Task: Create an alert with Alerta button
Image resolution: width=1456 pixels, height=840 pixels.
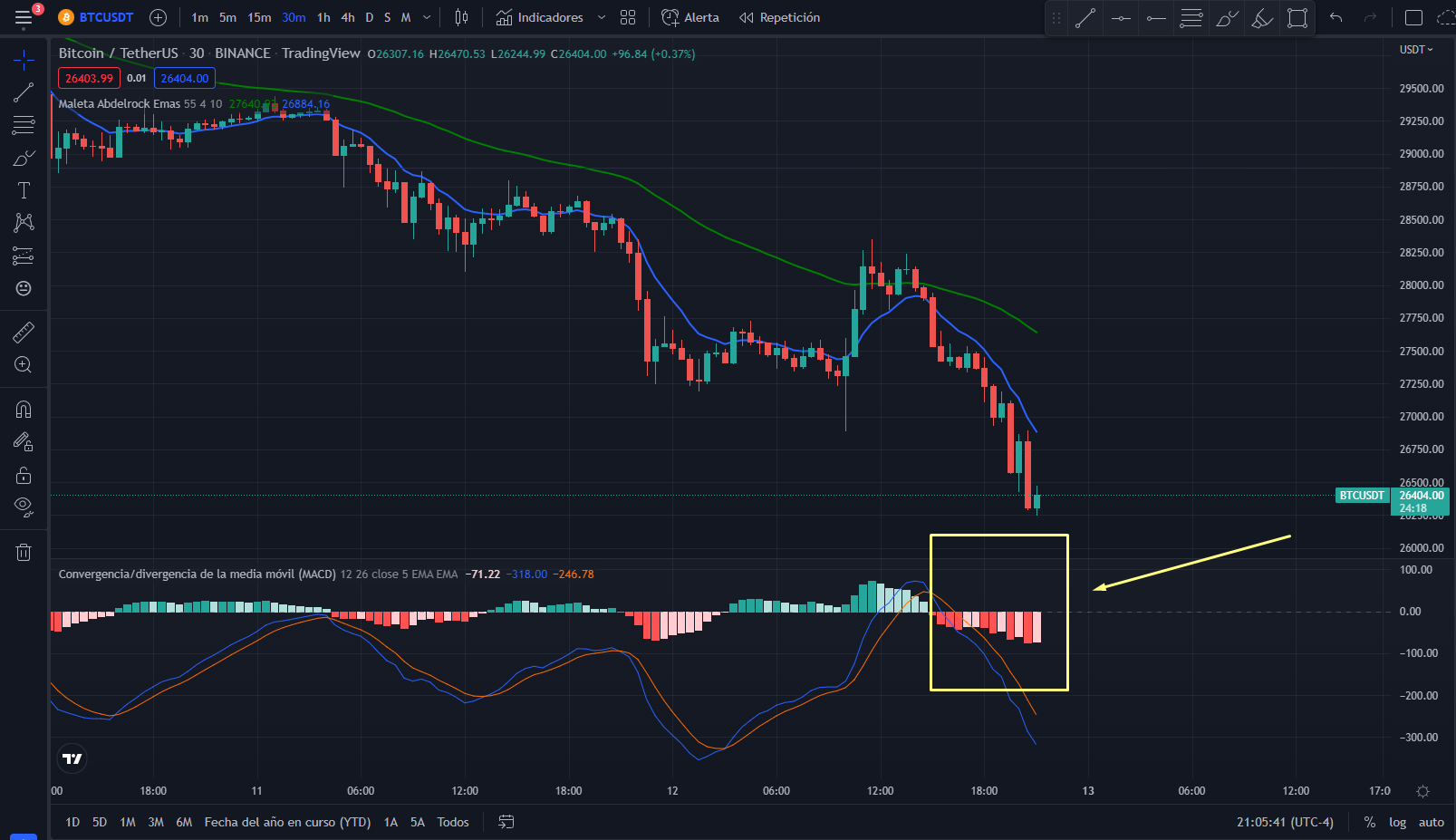Action: point(690,17)
